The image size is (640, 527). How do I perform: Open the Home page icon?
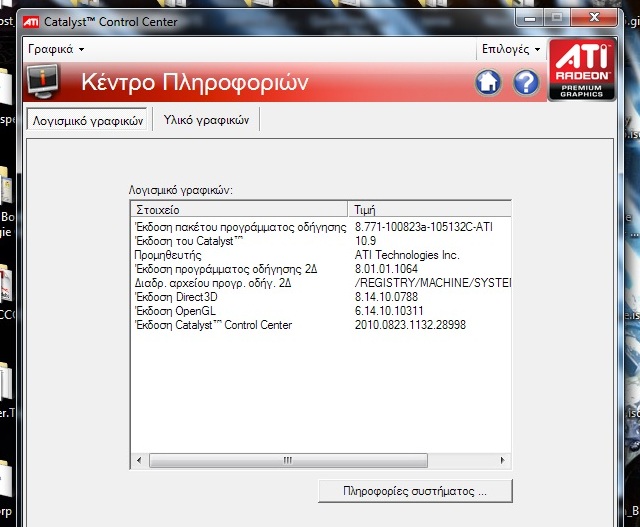pyautogui.click(x=488, y=82)
